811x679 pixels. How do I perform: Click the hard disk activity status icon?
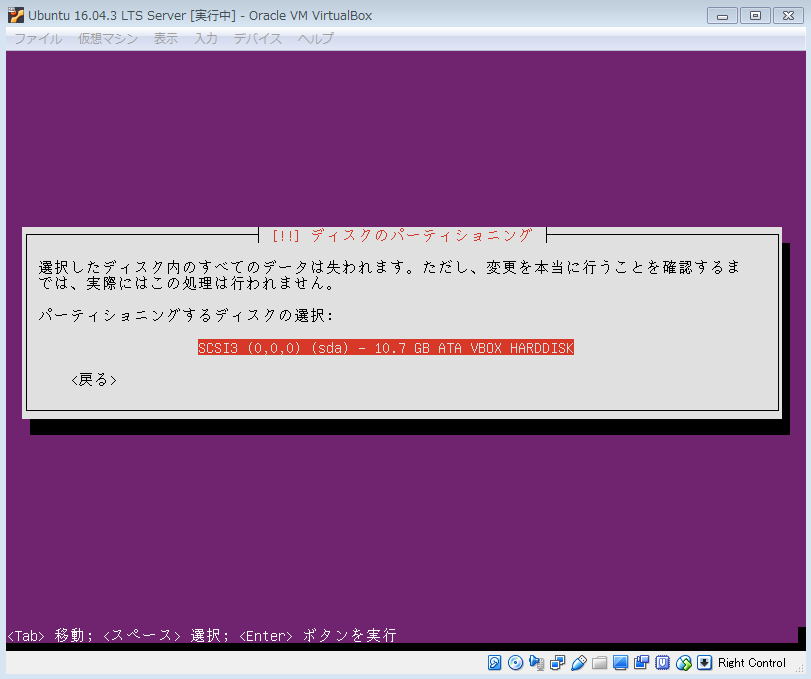coord(495,663)
